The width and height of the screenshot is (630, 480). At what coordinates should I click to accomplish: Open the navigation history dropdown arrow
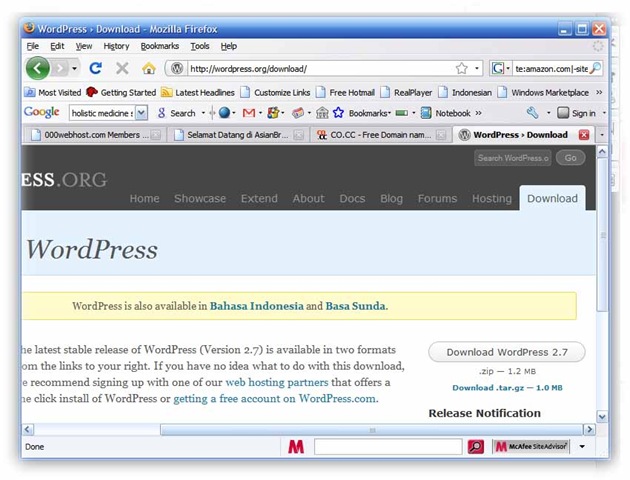click(74, 69)
